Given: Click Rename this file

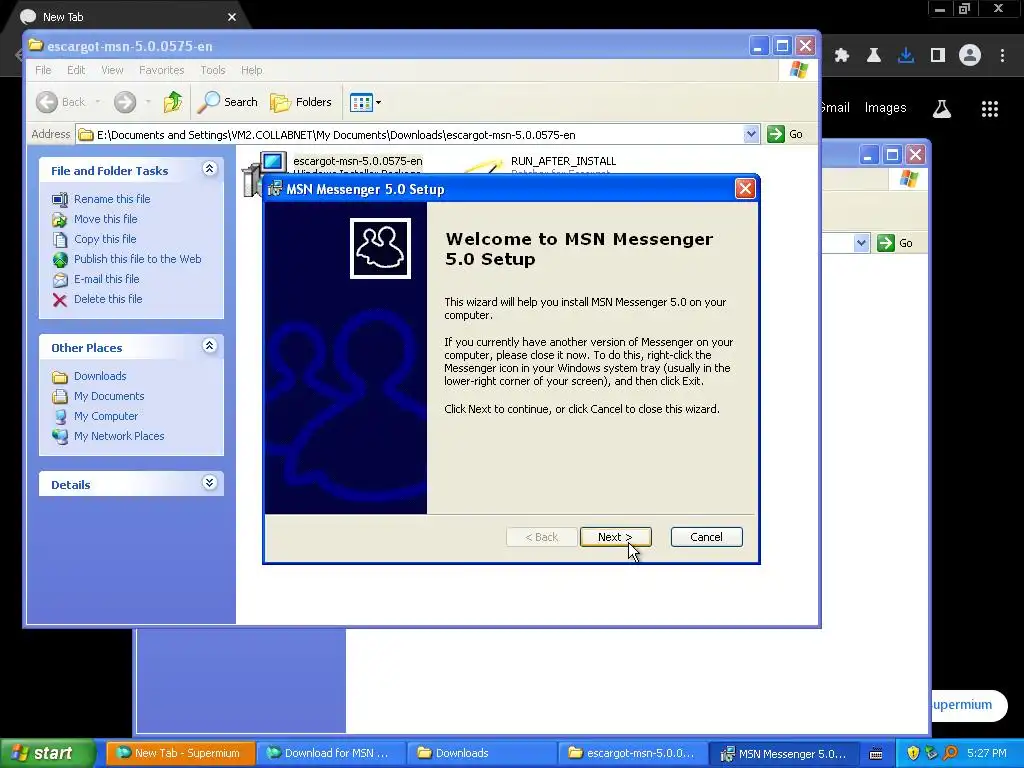Looking at the screenshot, I should point(112,199).
